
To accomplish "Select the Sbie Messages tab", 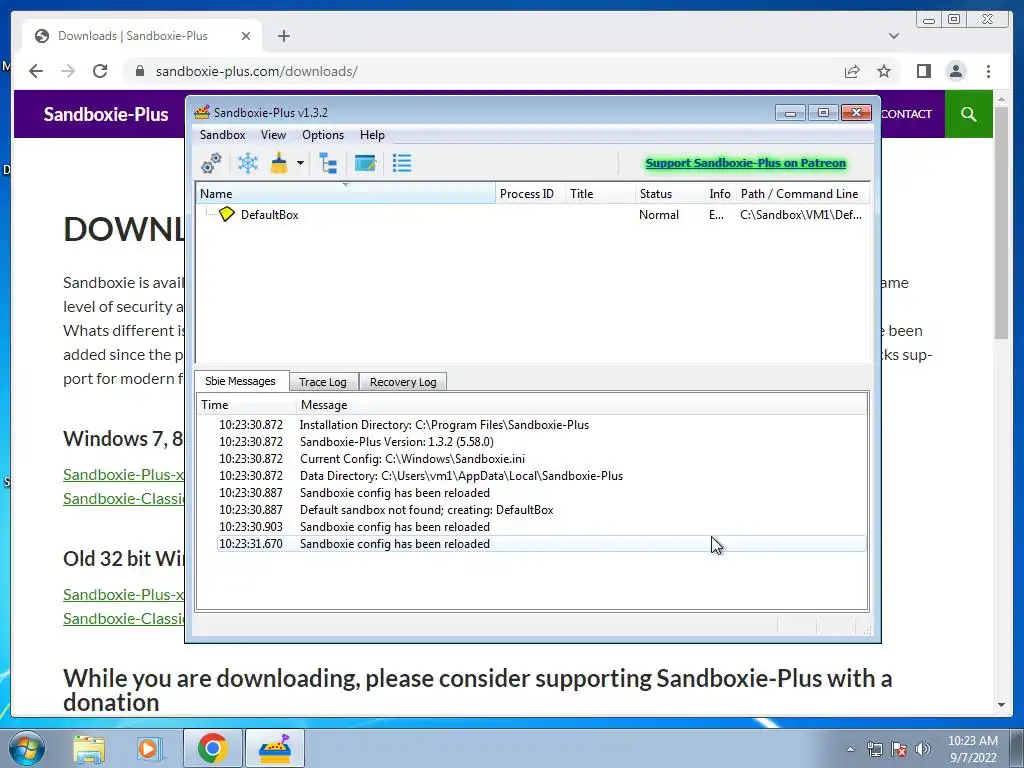I will click(x=240, y=381).
